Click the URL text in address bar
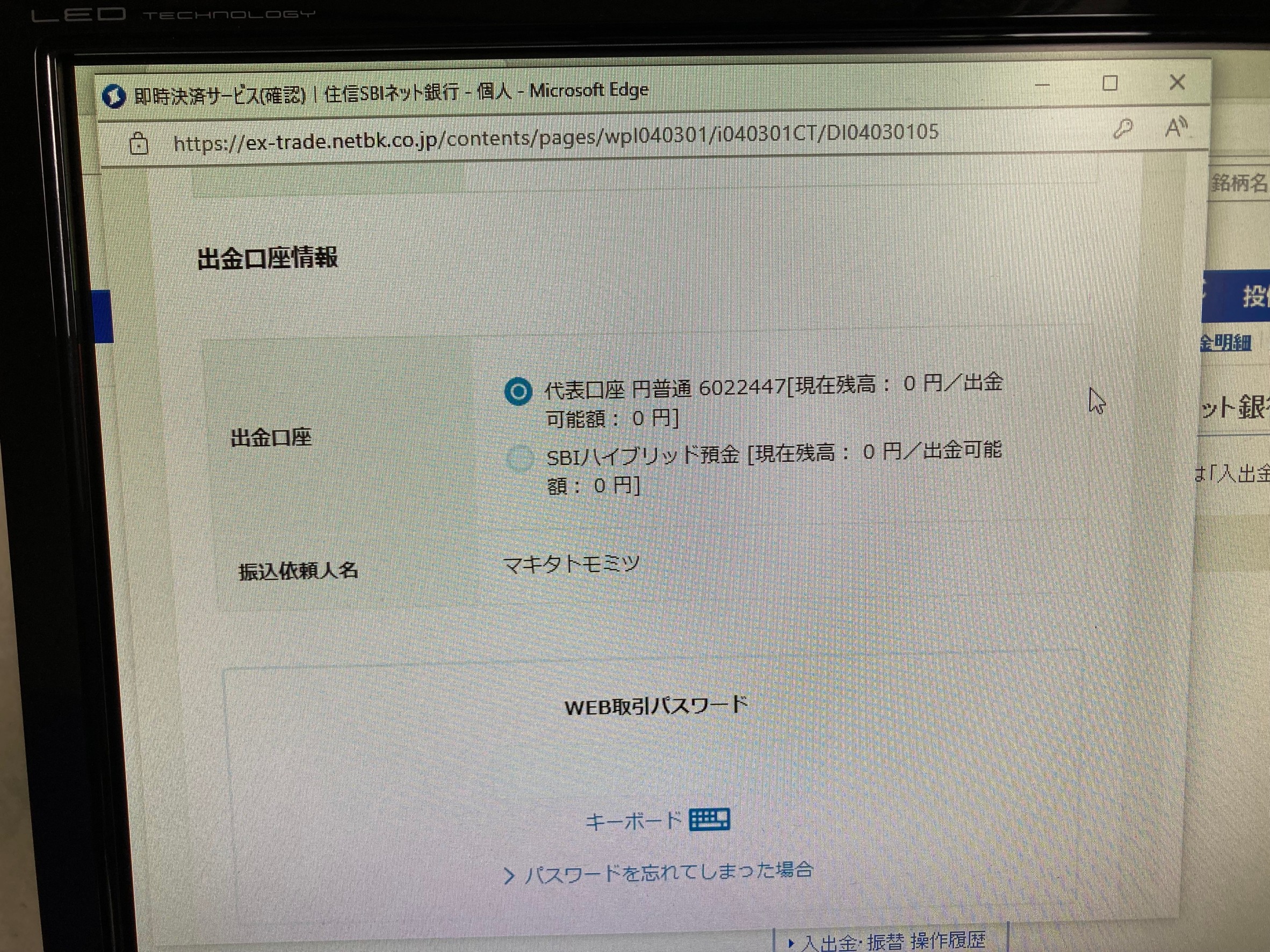The image size is (1270, 952). (556, 137)
